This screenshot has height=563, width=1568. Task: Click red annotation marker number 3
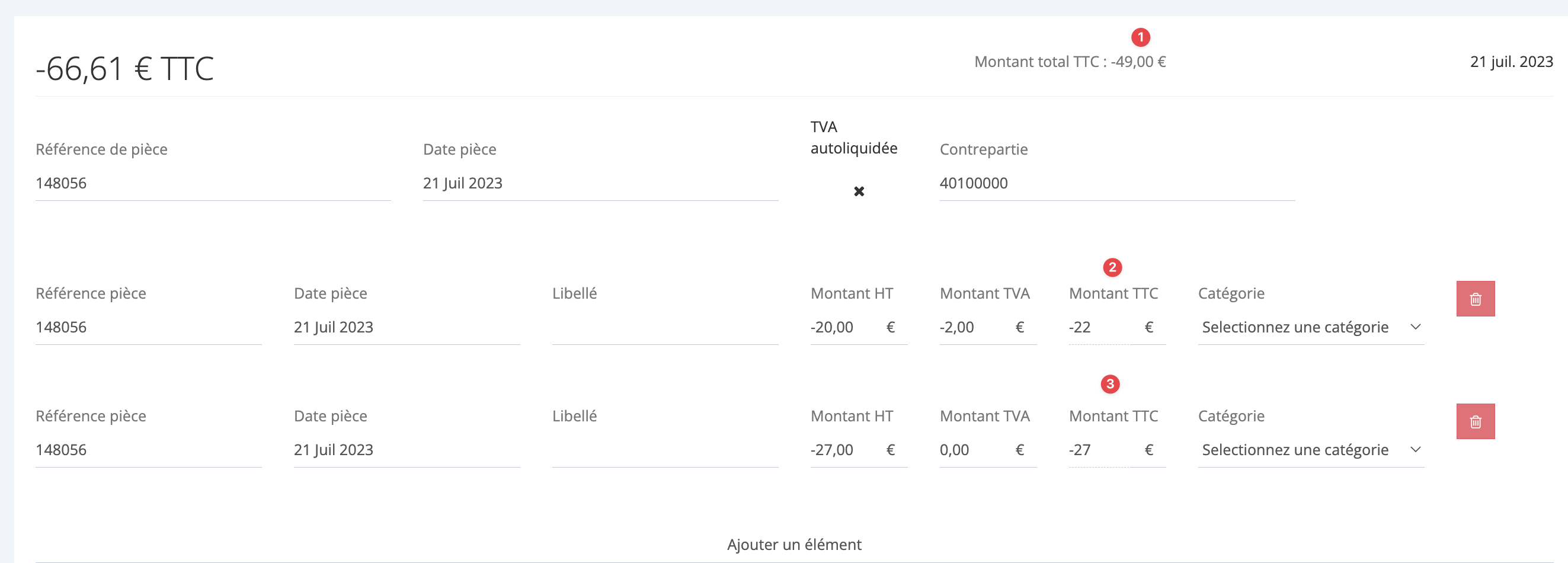(1110, 384)
